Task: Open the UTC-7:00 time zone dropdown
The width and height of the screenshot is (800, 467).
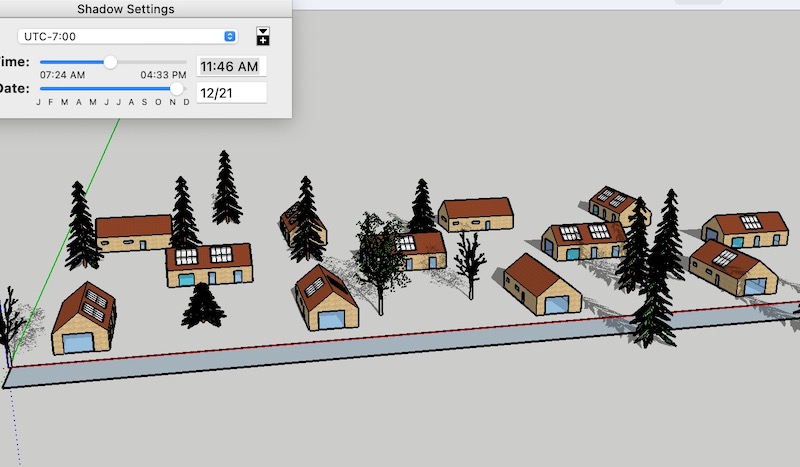Action: pyautogui.click(x=128, y=36)
